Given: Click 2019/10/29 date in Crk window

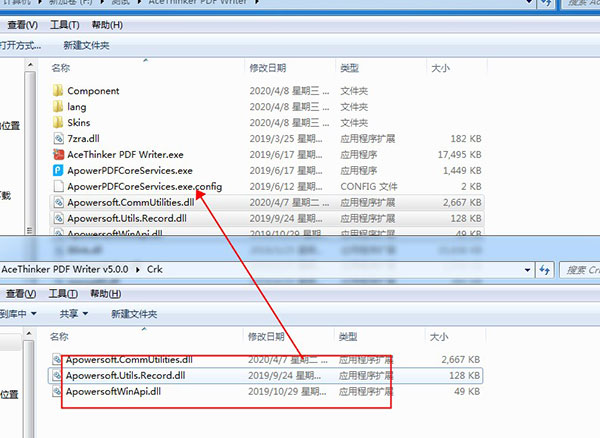Looking at the screenshot, I should click(x=287, y=392).
